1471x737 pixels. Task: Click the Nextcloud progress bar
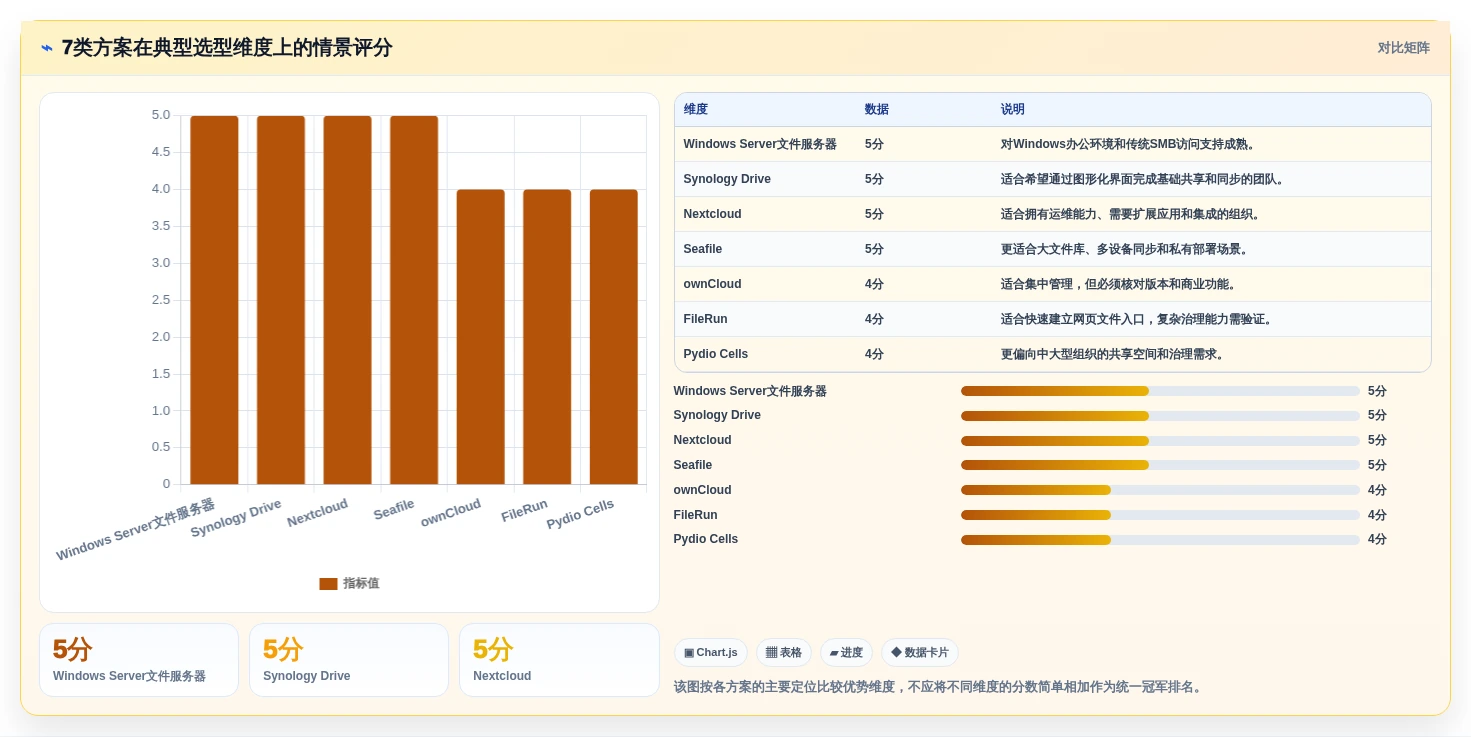pyautogui.click(x=1160, y=441)
